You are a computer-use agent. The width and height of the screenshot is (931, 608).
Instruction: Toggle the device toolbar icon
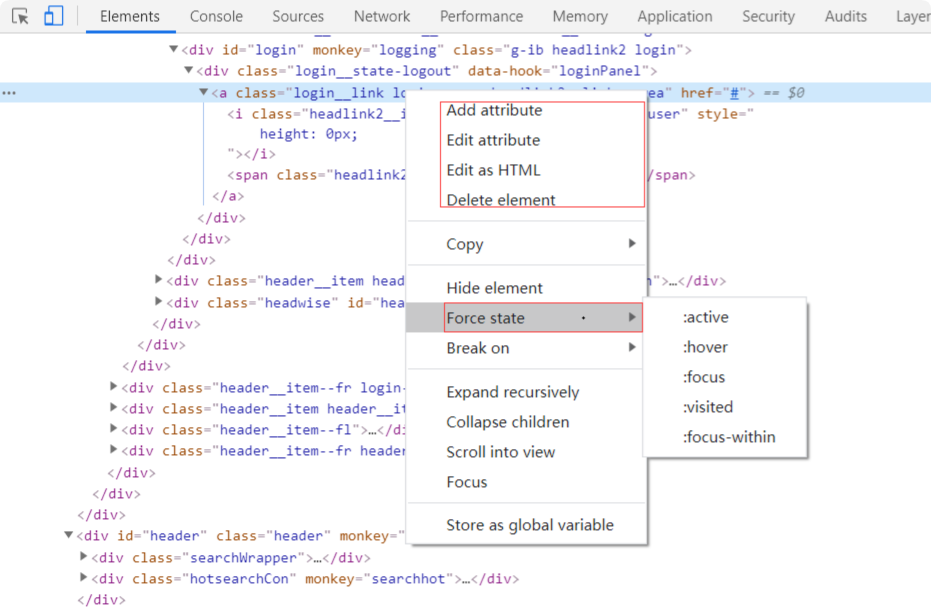[x=53, y=16]
